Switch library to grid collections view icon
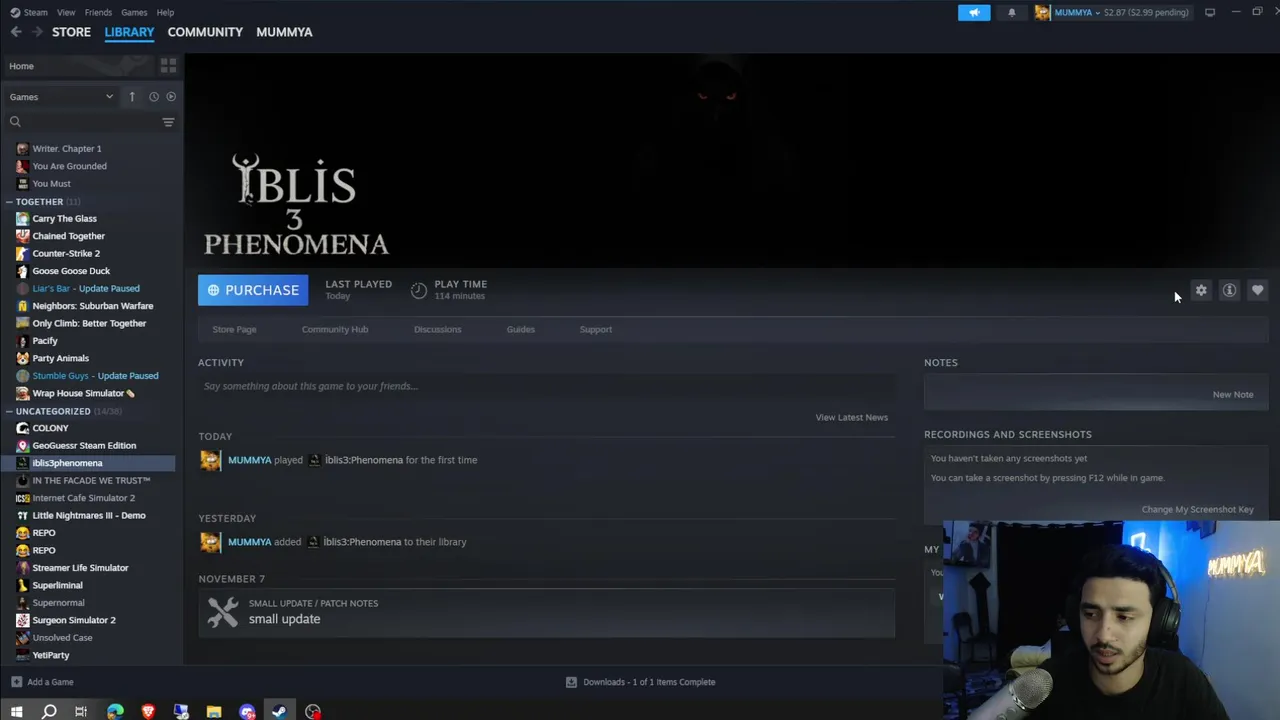This screenshot has height=720, width=1280. point(168,66)
